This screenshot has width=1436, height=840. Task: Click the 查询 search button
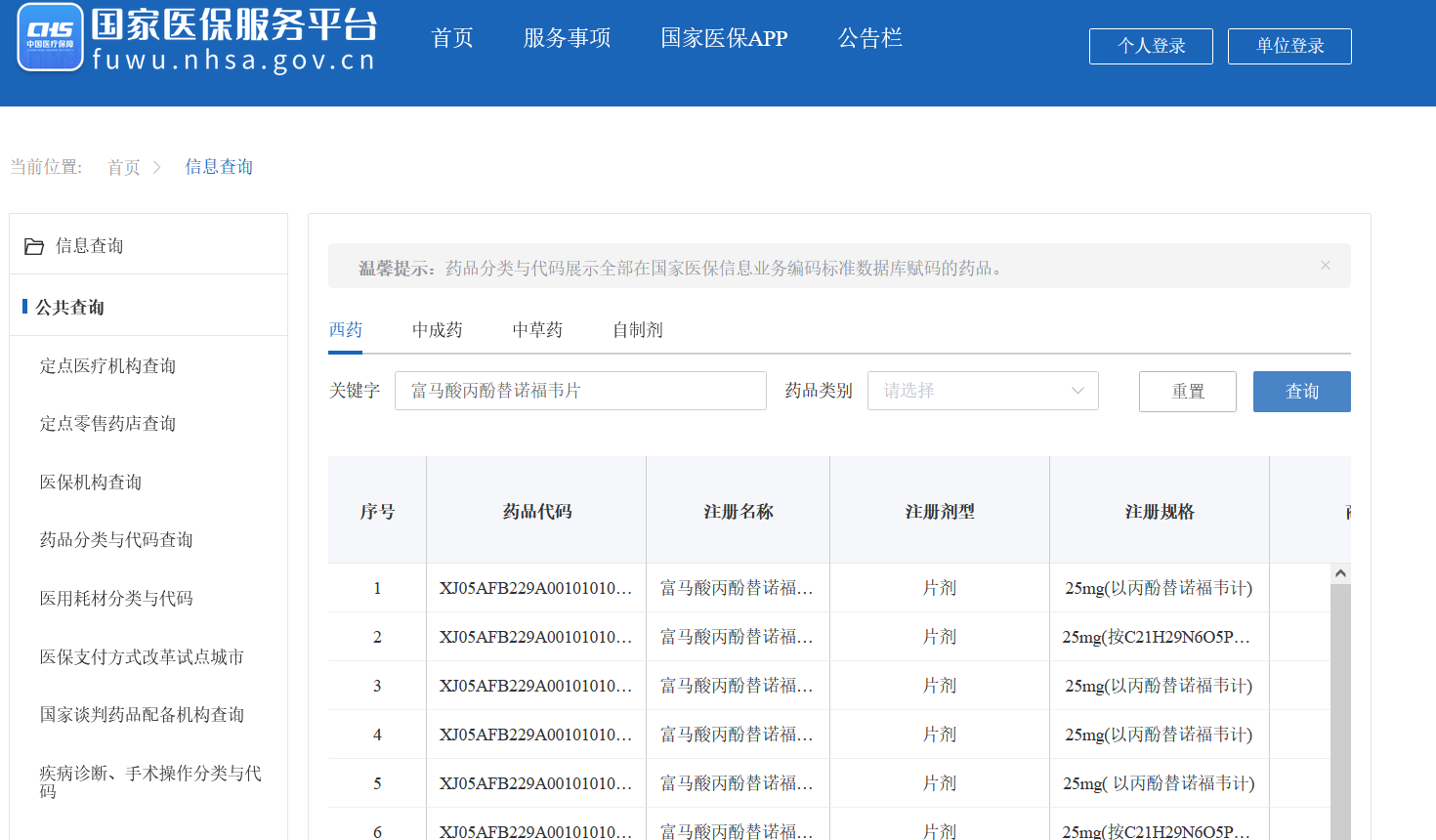1301,392
